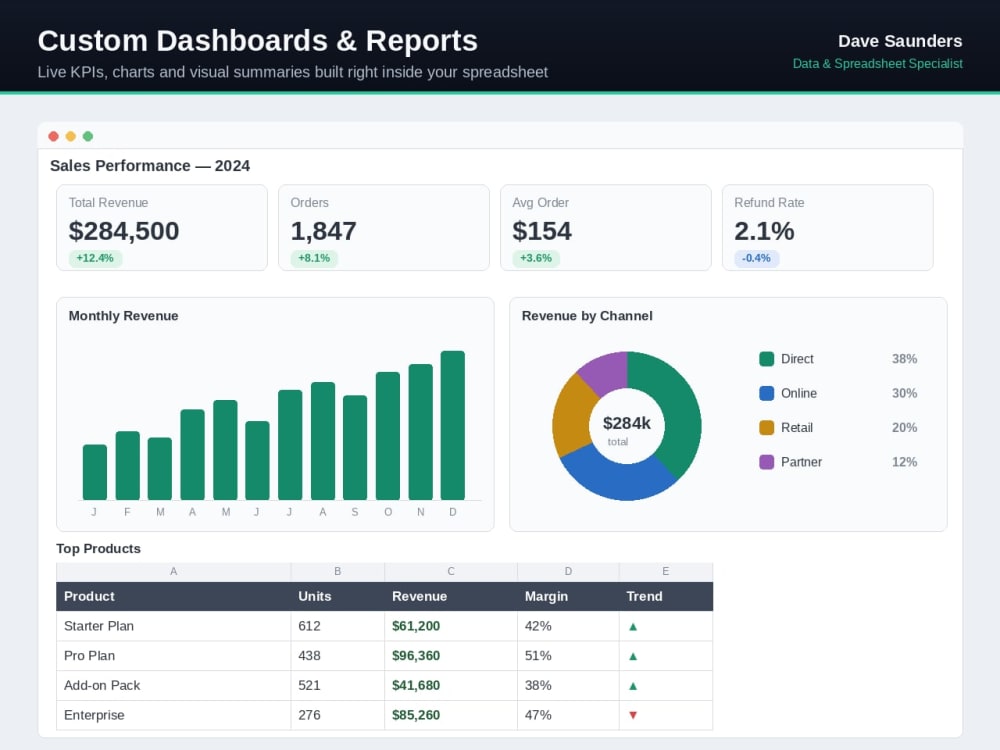
Task: Click the Partner 12% percentage value
Action: point(904,462)
